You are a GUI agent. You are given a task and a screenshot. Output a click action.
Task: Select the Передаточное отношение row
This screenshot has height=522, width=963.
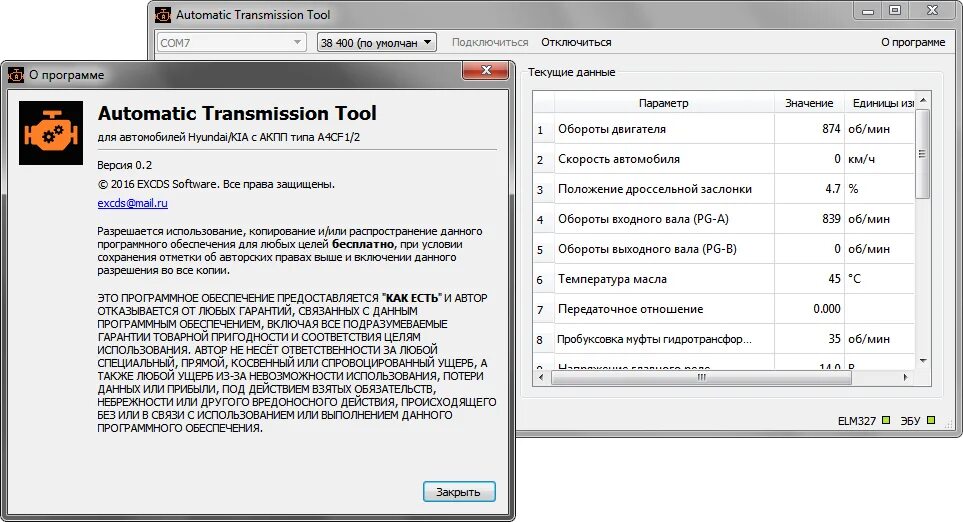(725, 309)
